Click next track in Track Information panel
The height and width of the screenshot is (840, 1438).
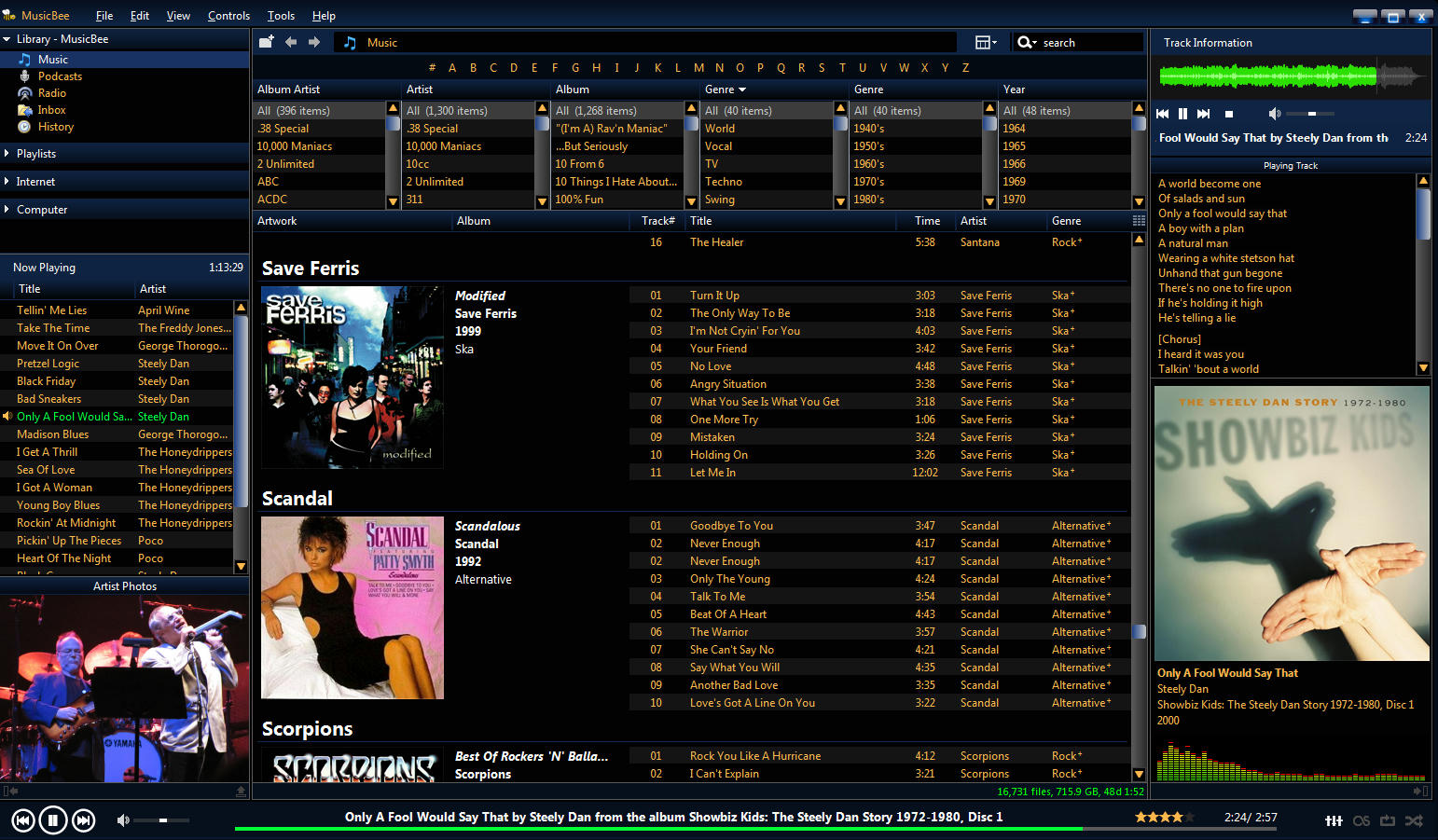pyautogui.click(x=1204, y=114)
